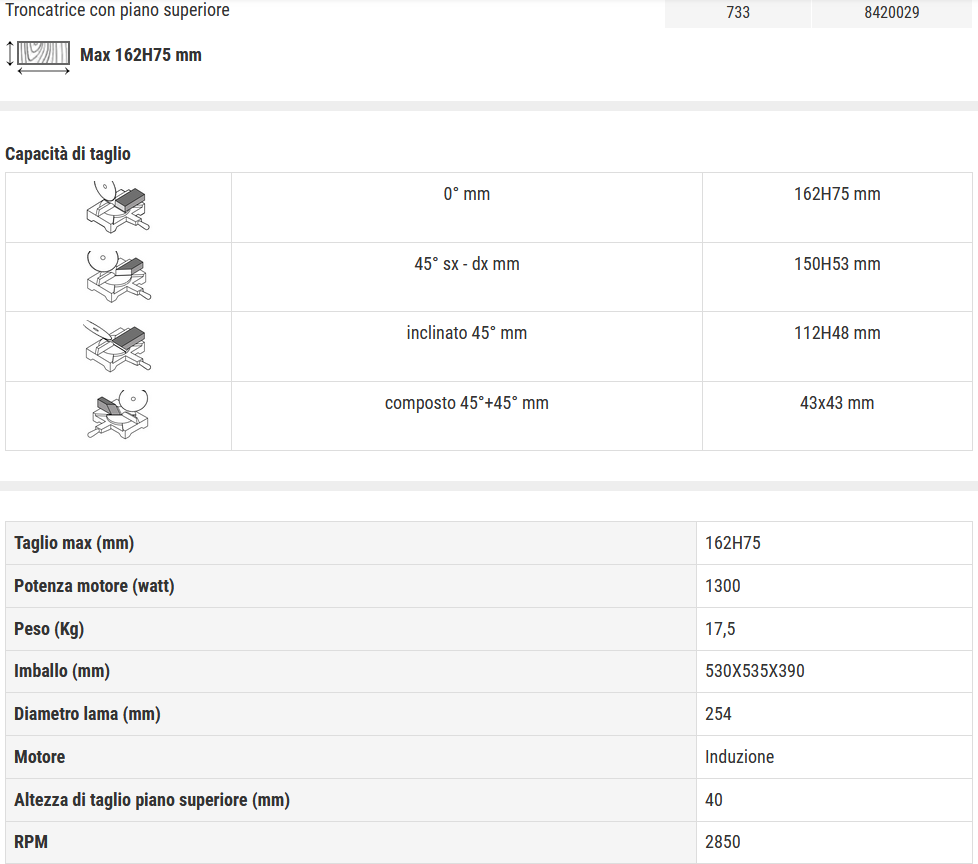This screenshot has height=864, width=978.
Task: Click the 0° straight cut miter saw icon
Action: tap(118, 207)
